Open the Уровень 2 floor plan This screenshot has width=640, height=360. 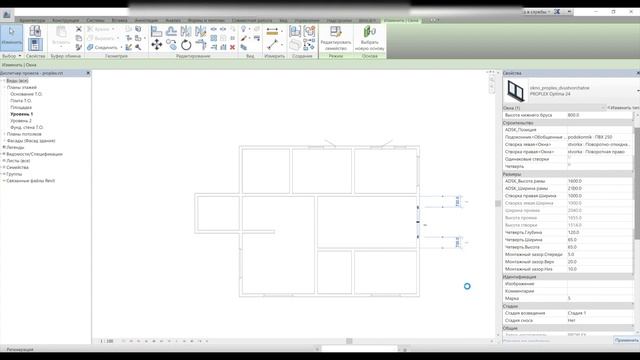point(21,121)
